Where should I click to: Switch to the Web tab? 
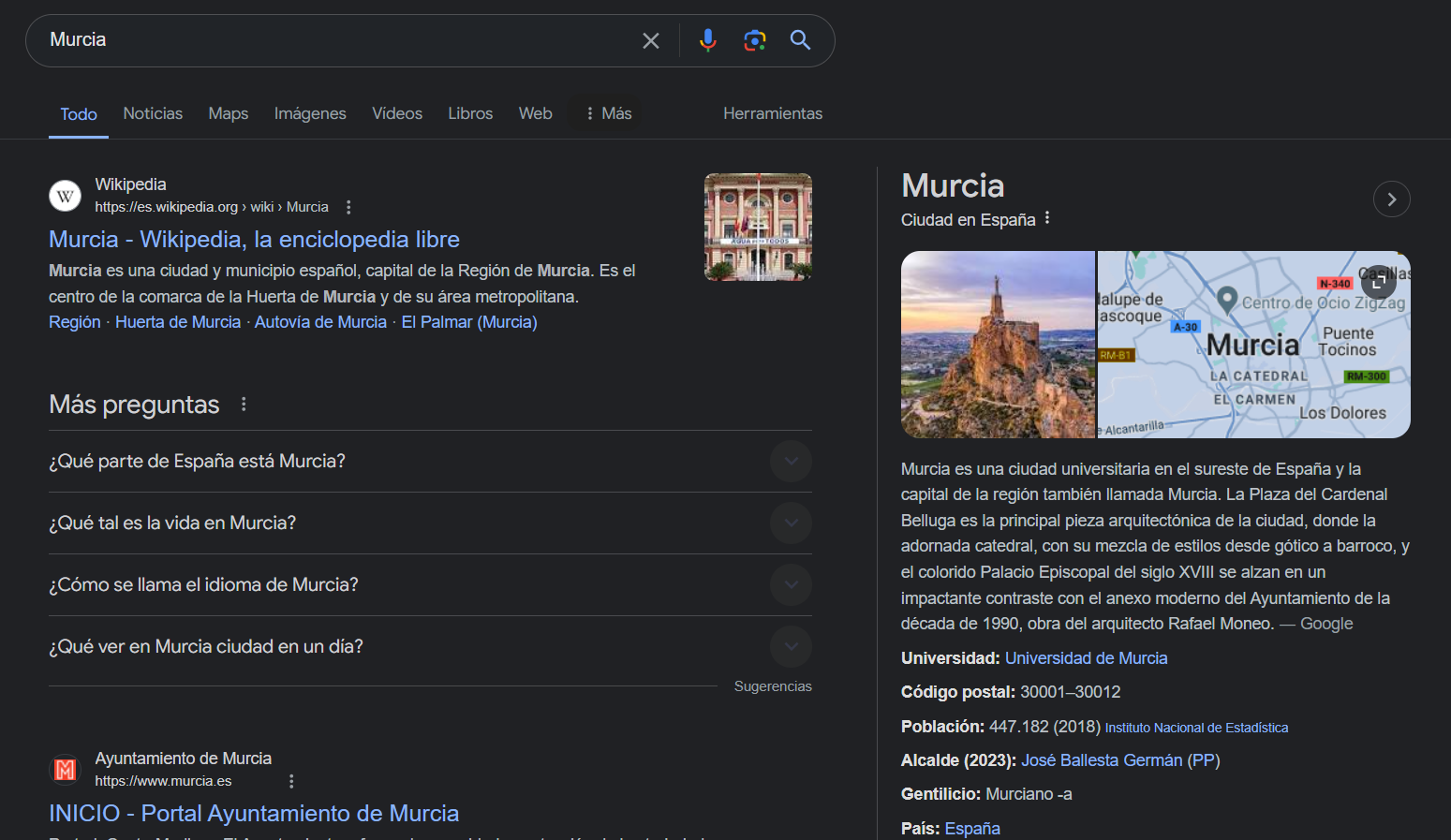pyautogui.click(x=536, y=113)
